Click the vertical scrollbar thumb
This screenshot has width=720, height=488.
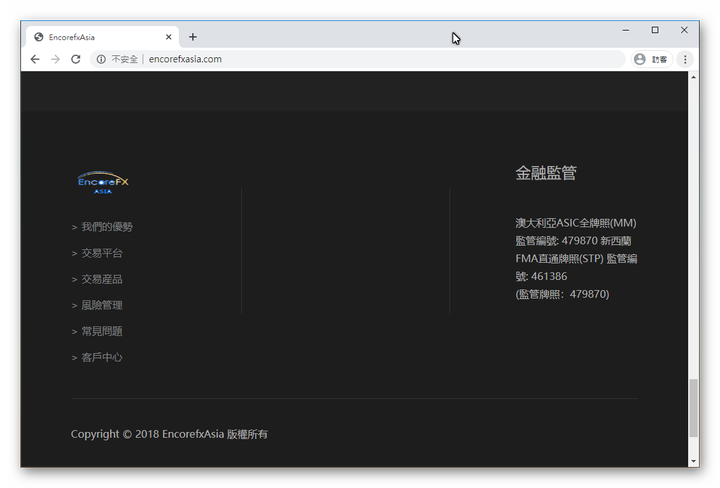point(693,408)
